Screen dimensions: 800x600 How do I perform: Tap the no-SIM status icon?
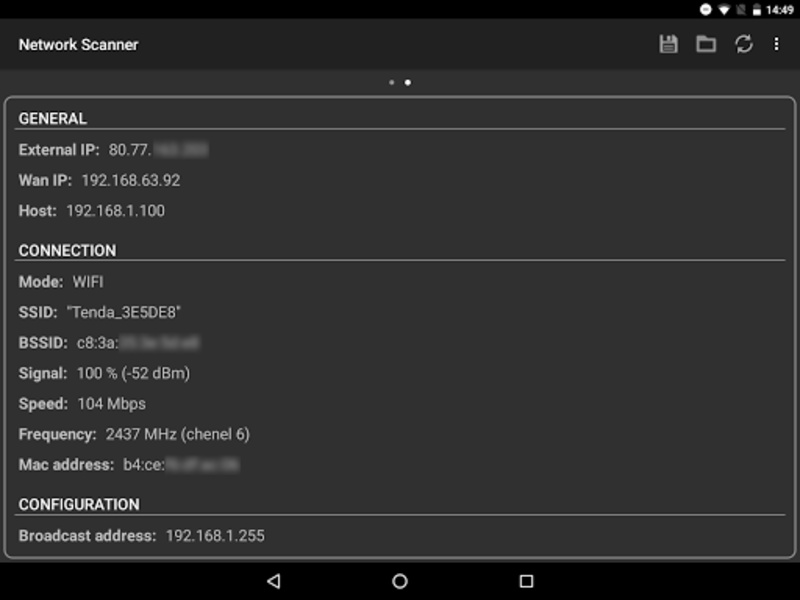[x=741, y=10]
